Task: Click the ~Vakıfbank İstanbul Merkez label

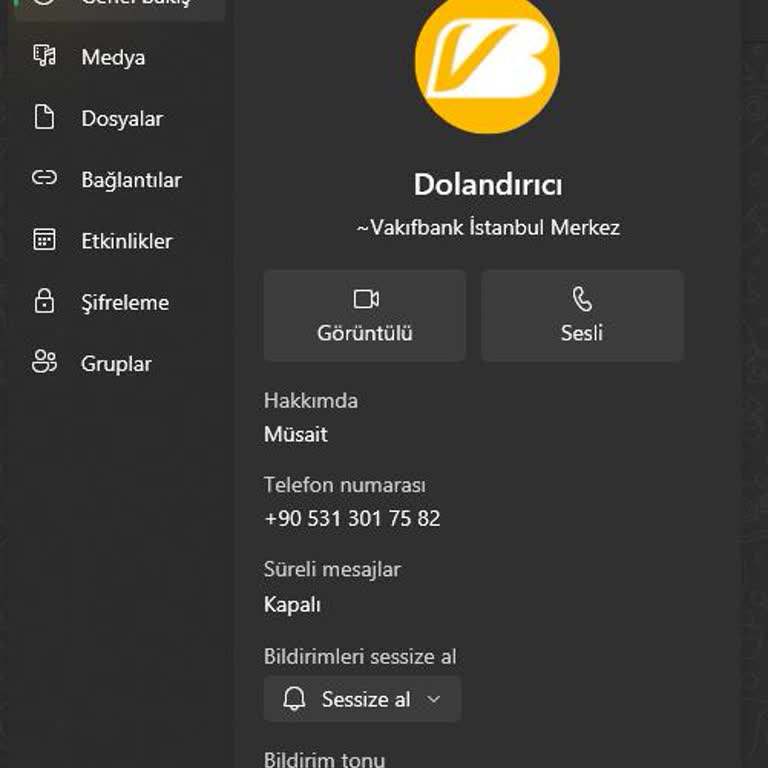Action: click(x=488, y=227)
